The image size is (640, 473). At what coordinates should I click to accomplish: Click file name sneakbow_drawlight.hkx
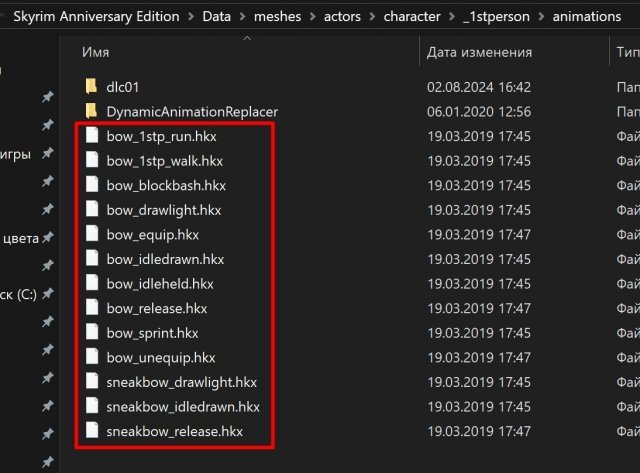click(x=182, y=382)
